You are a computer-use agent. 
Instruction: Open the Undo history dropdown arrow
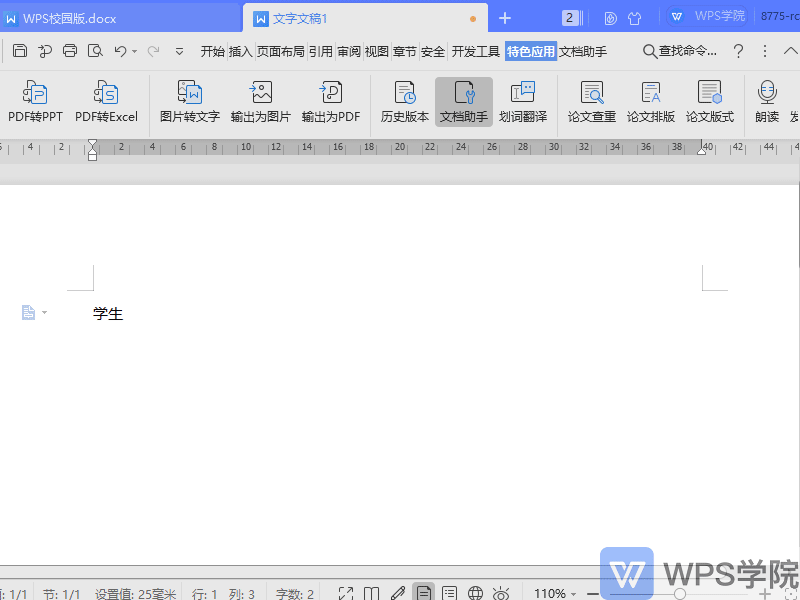(x=134, y=51)
